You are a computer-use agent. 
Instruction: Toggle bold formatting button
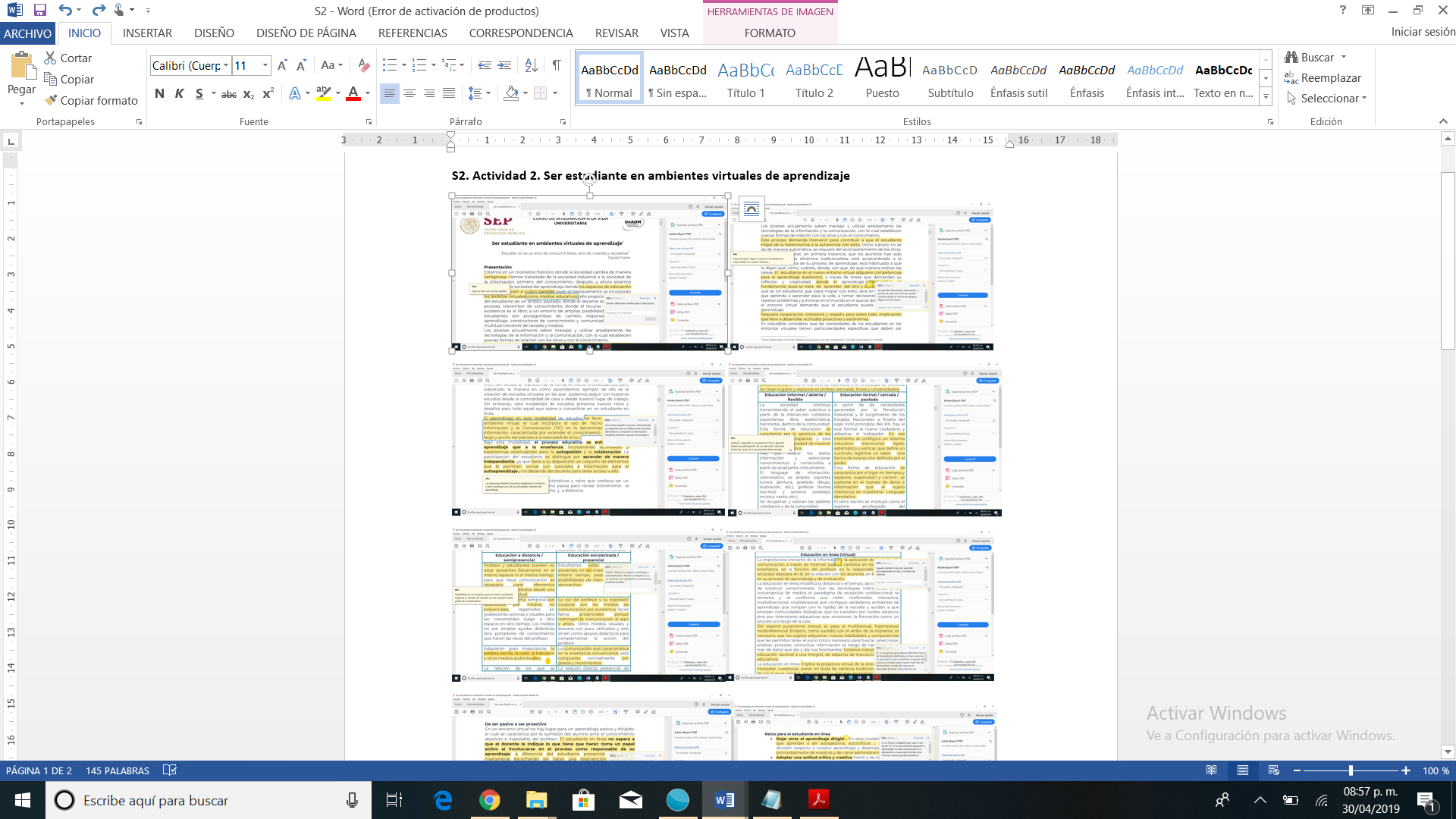point(159,93)
